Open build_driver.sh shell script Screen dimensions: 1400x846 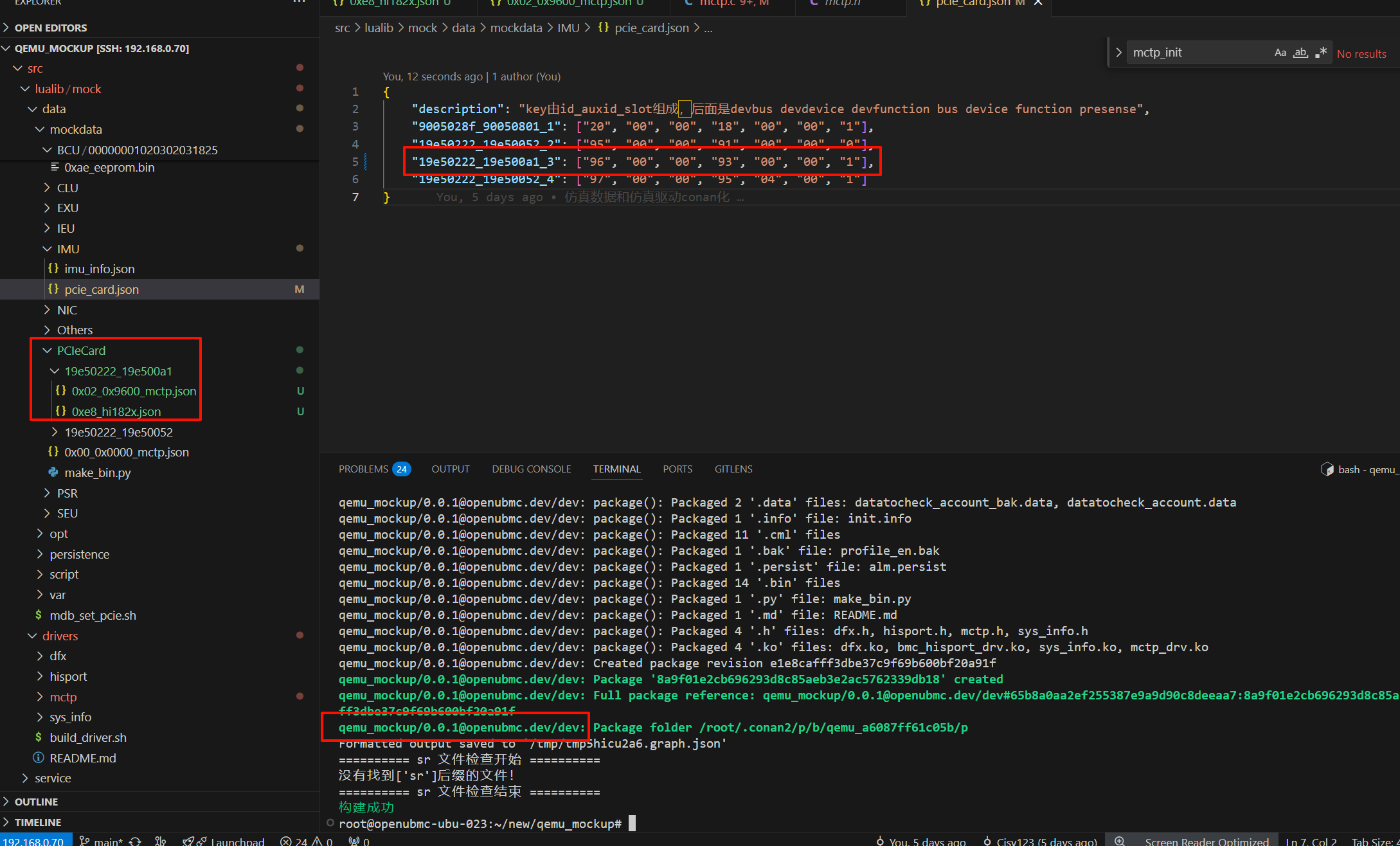(x=87, y=737)
